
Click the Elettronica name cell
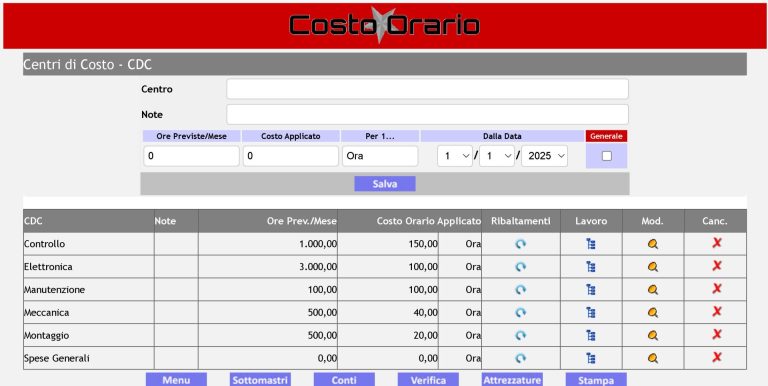pyautogui.click(x=89, y=267)
